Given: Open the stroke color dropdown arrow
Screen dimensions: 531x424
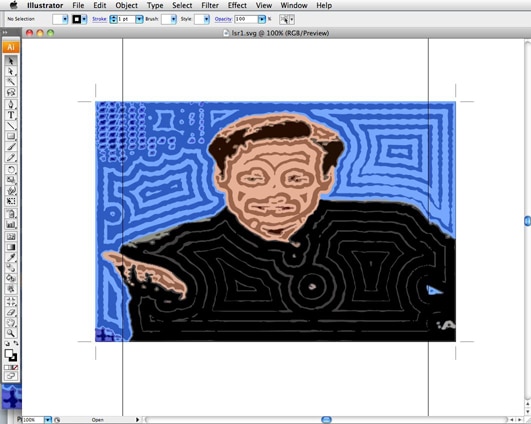Looking at the screenshot, I should 84,19.
